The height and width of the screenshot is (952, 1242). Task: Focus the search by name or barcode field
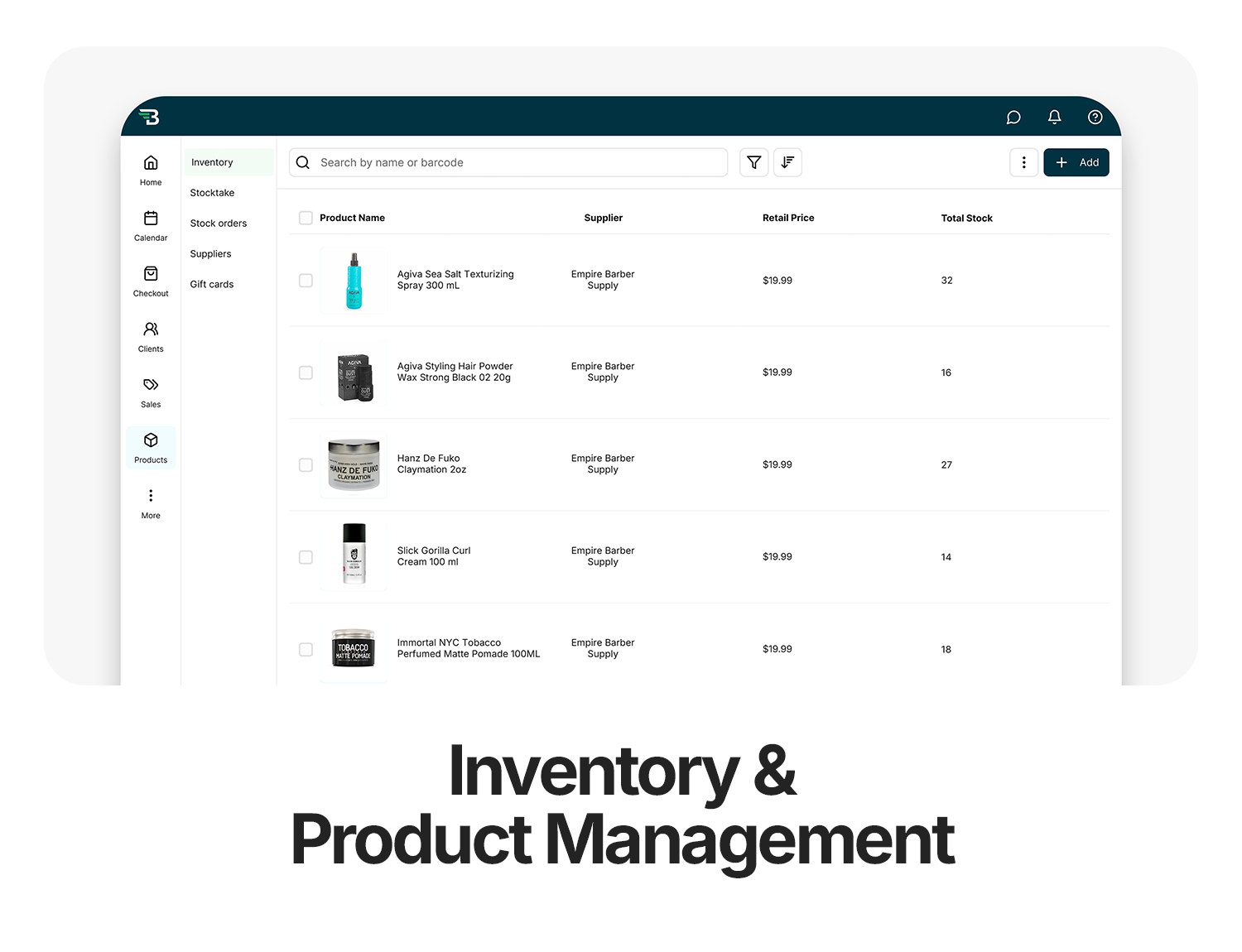(513, 162)
